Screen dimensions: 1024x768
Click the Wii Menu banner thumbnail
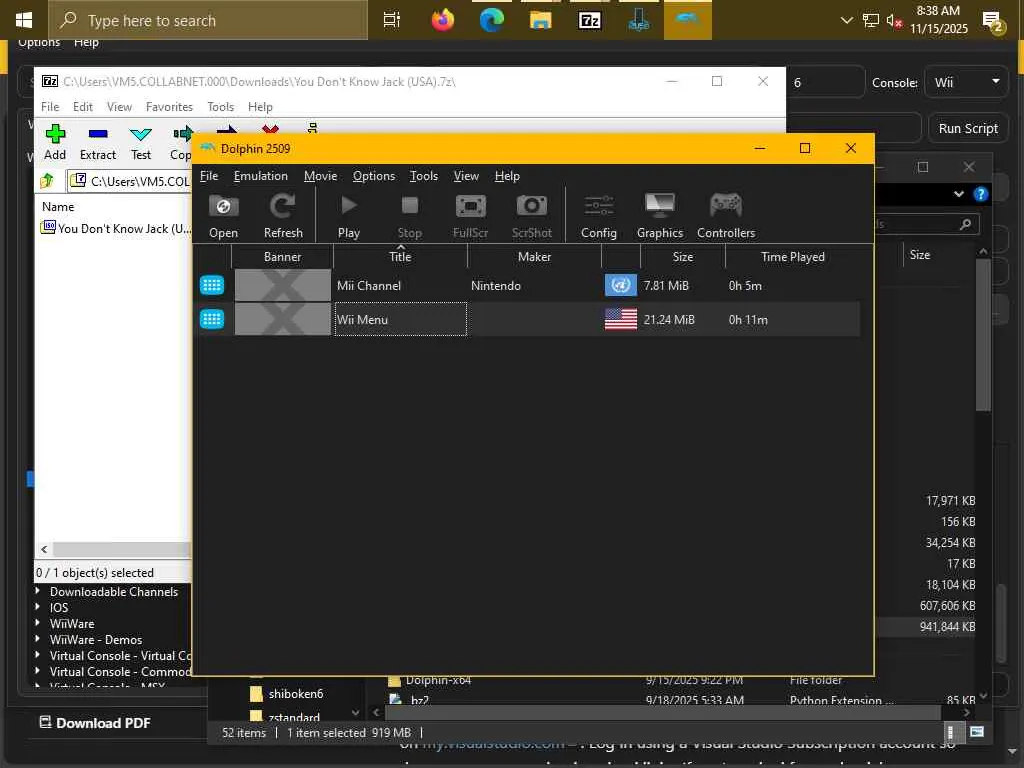283,319
